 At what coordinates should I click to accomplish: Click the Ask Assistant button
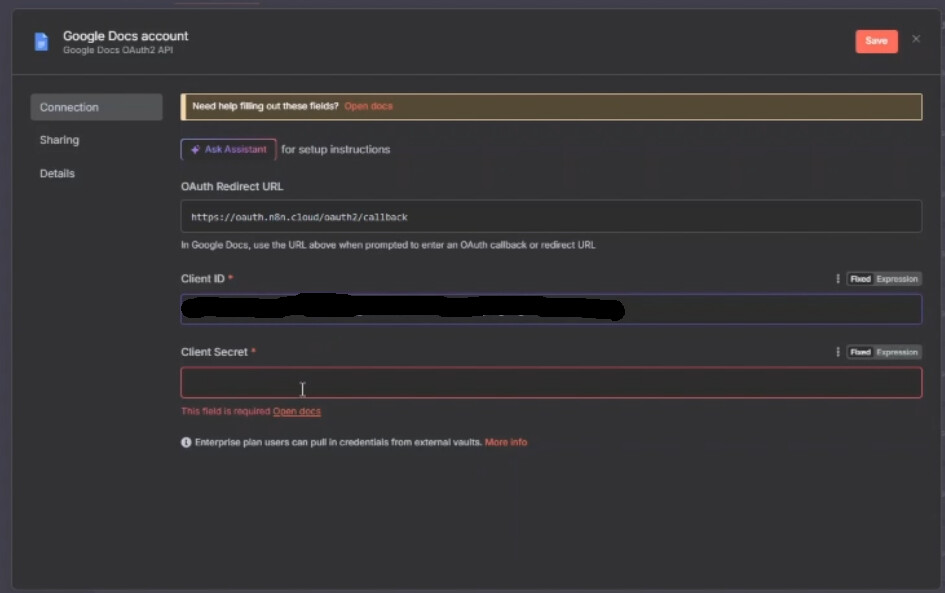click(x=228, y=149)
